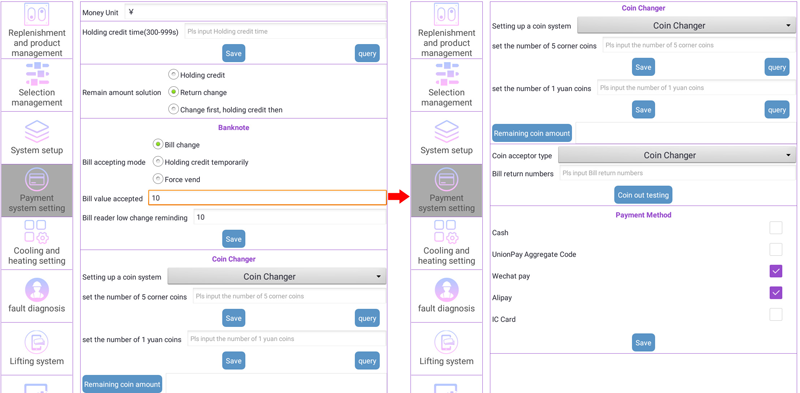Save the Banknote settings

233,239
